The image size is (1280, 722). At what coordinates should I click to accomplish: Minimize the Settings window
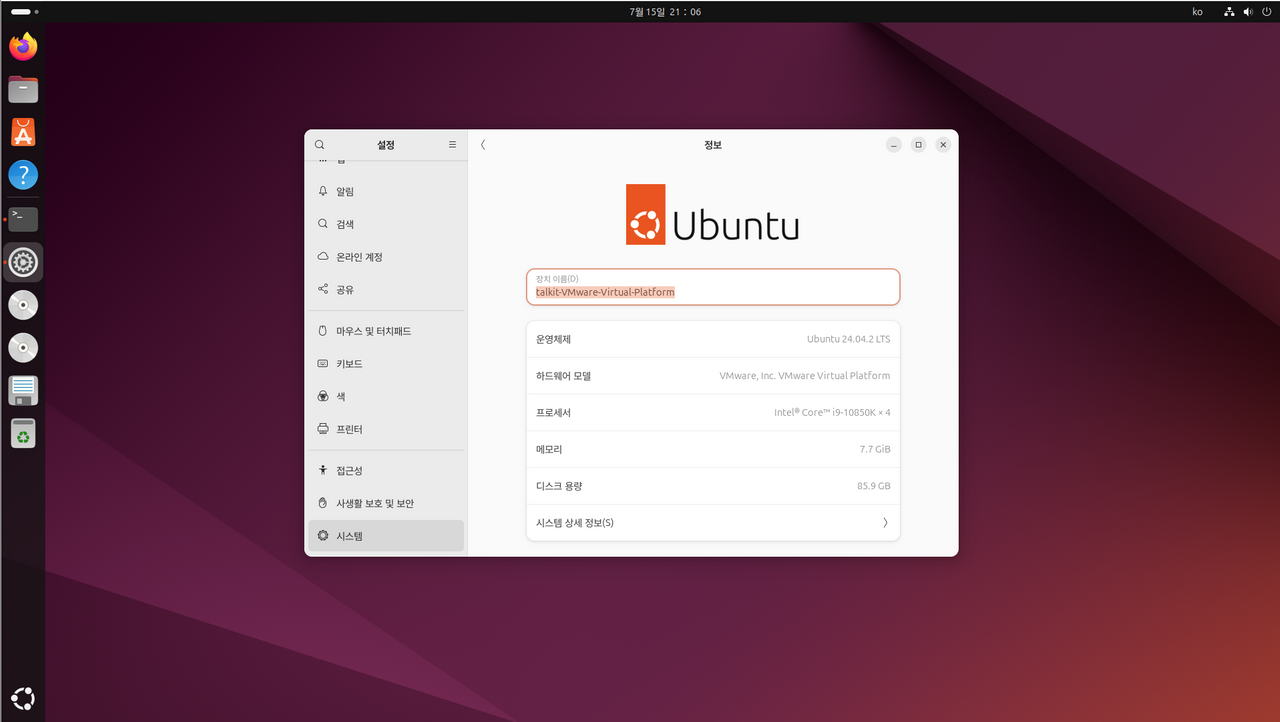[894, 145]
